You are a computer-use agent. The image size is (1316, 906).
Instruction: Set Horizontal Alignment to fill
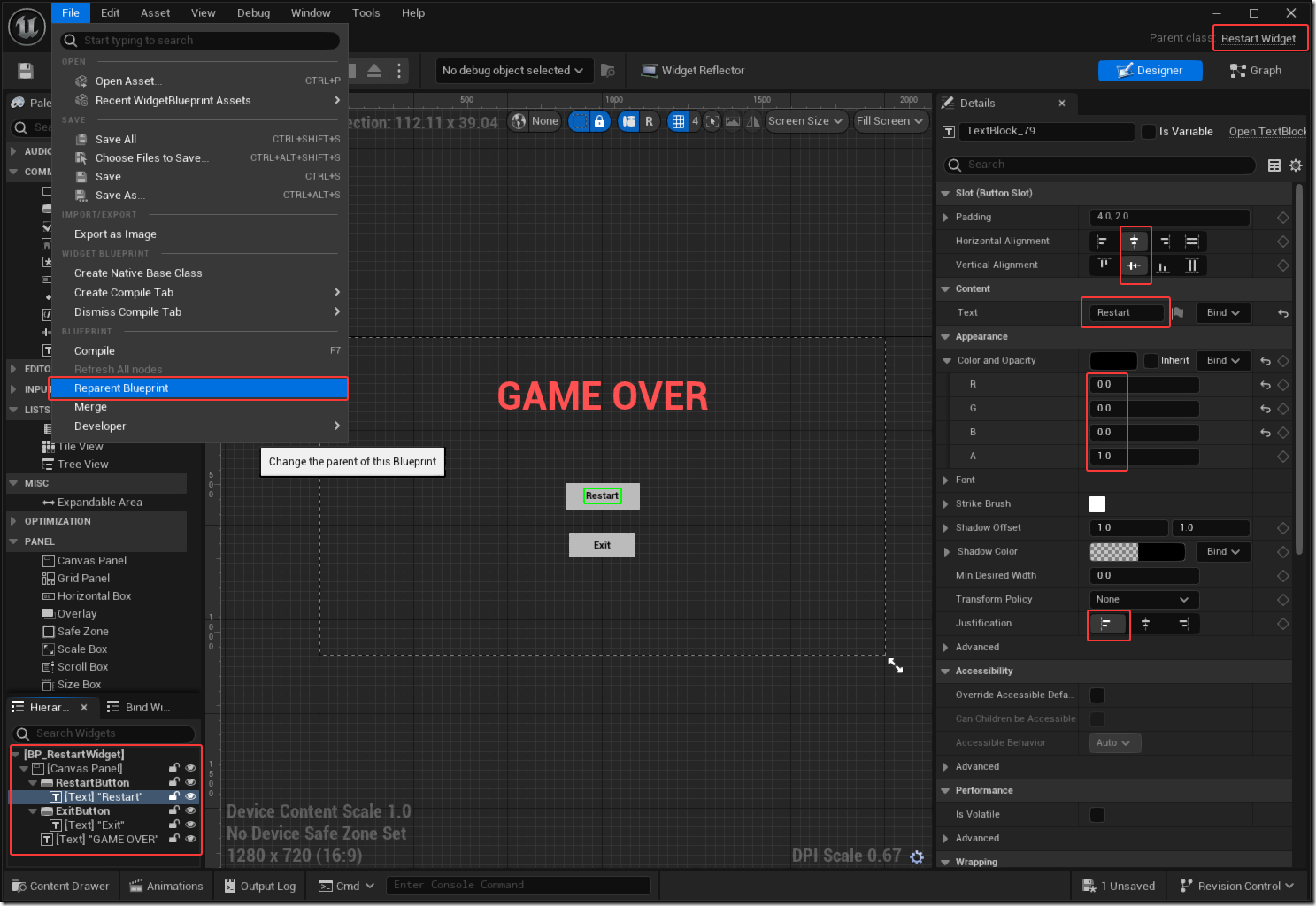(1192, 242)
